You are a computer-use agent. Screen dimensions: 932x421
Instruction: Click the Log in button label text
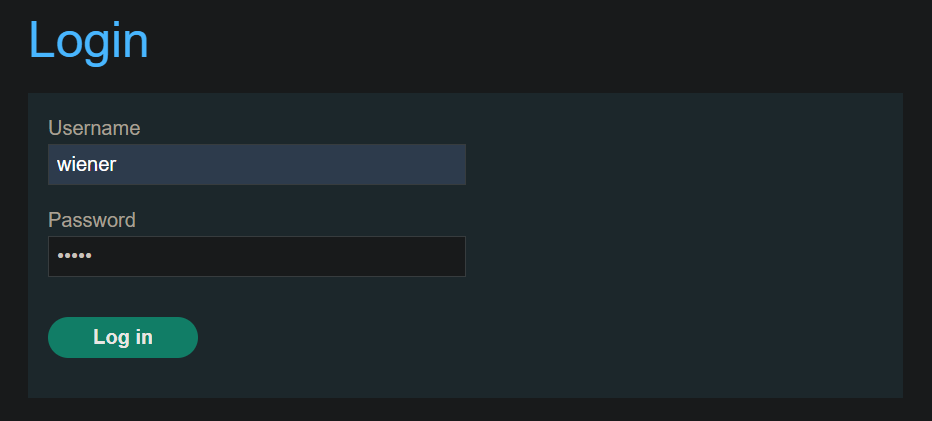coord(122,337)
